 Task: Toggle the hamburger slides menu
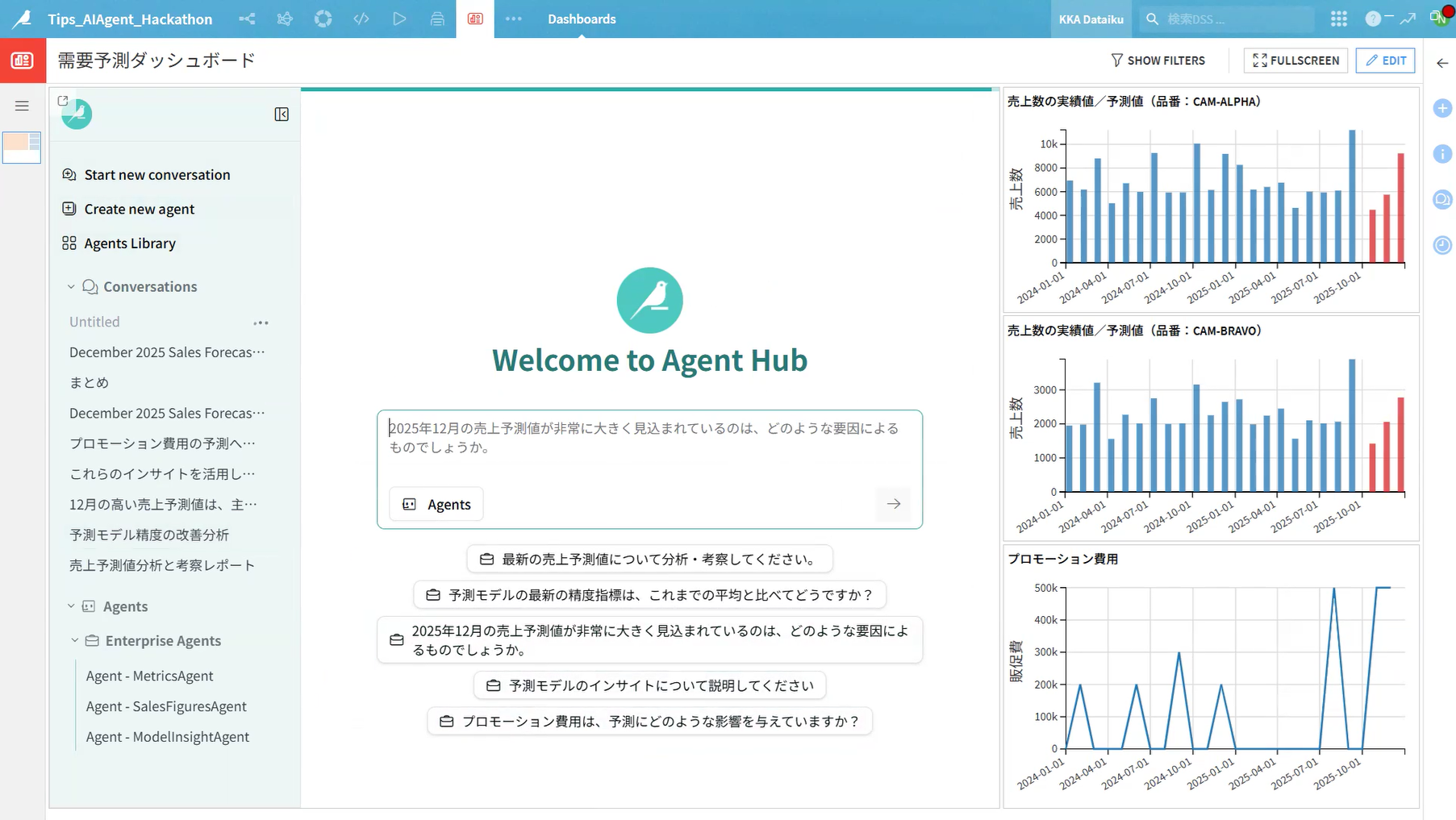coord(22,106)
